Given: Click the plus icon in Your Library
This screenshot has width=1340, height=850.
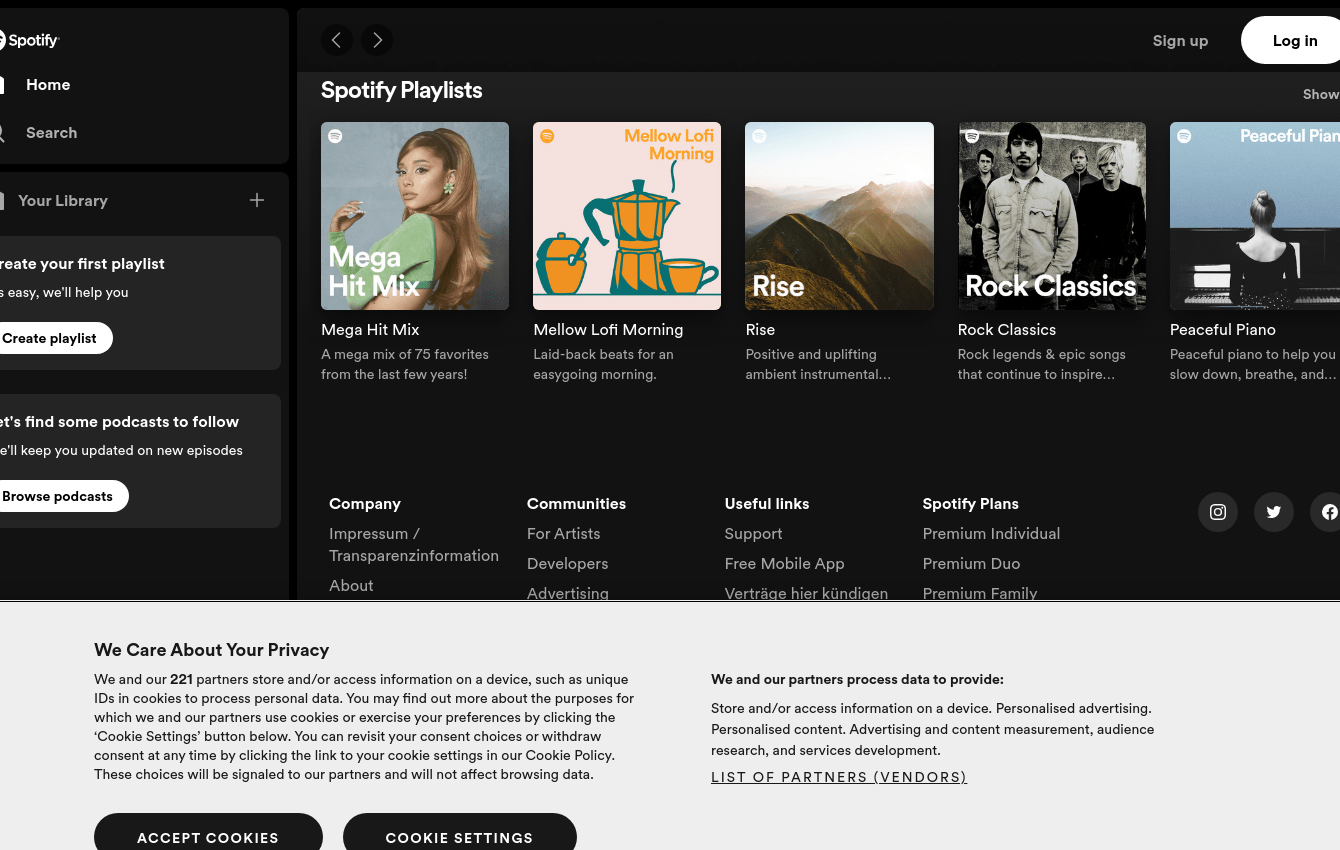Looking at the screenshot, I should 257,200.
